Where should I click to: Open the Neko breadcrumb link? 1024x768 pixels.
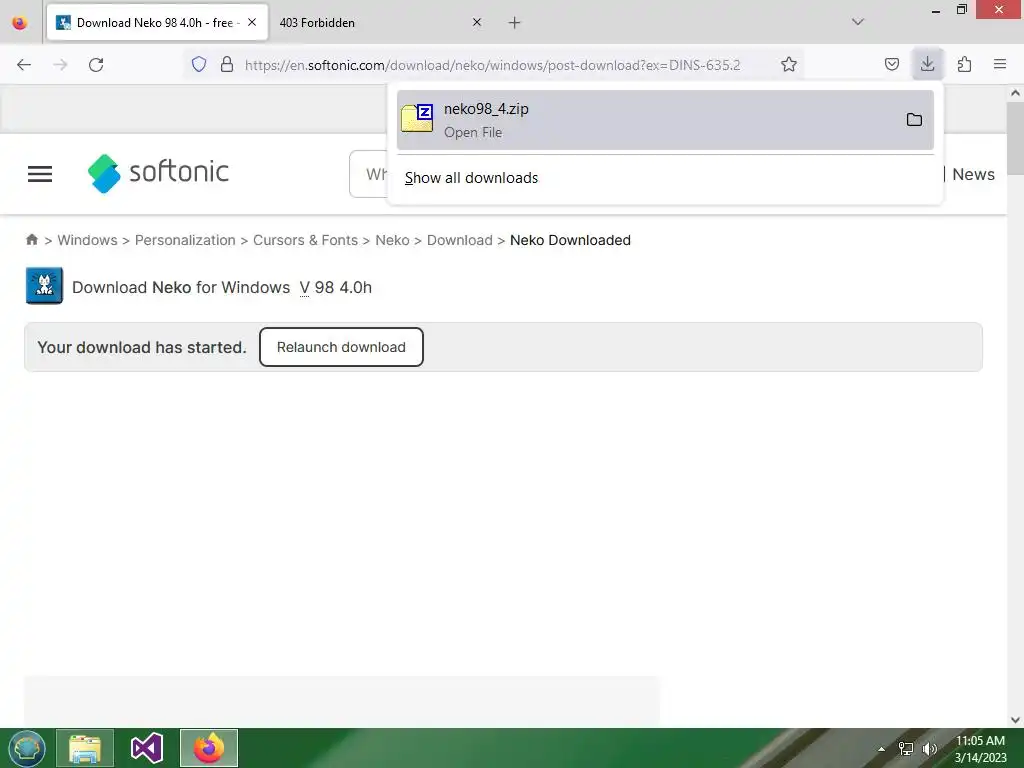(392, 240)
